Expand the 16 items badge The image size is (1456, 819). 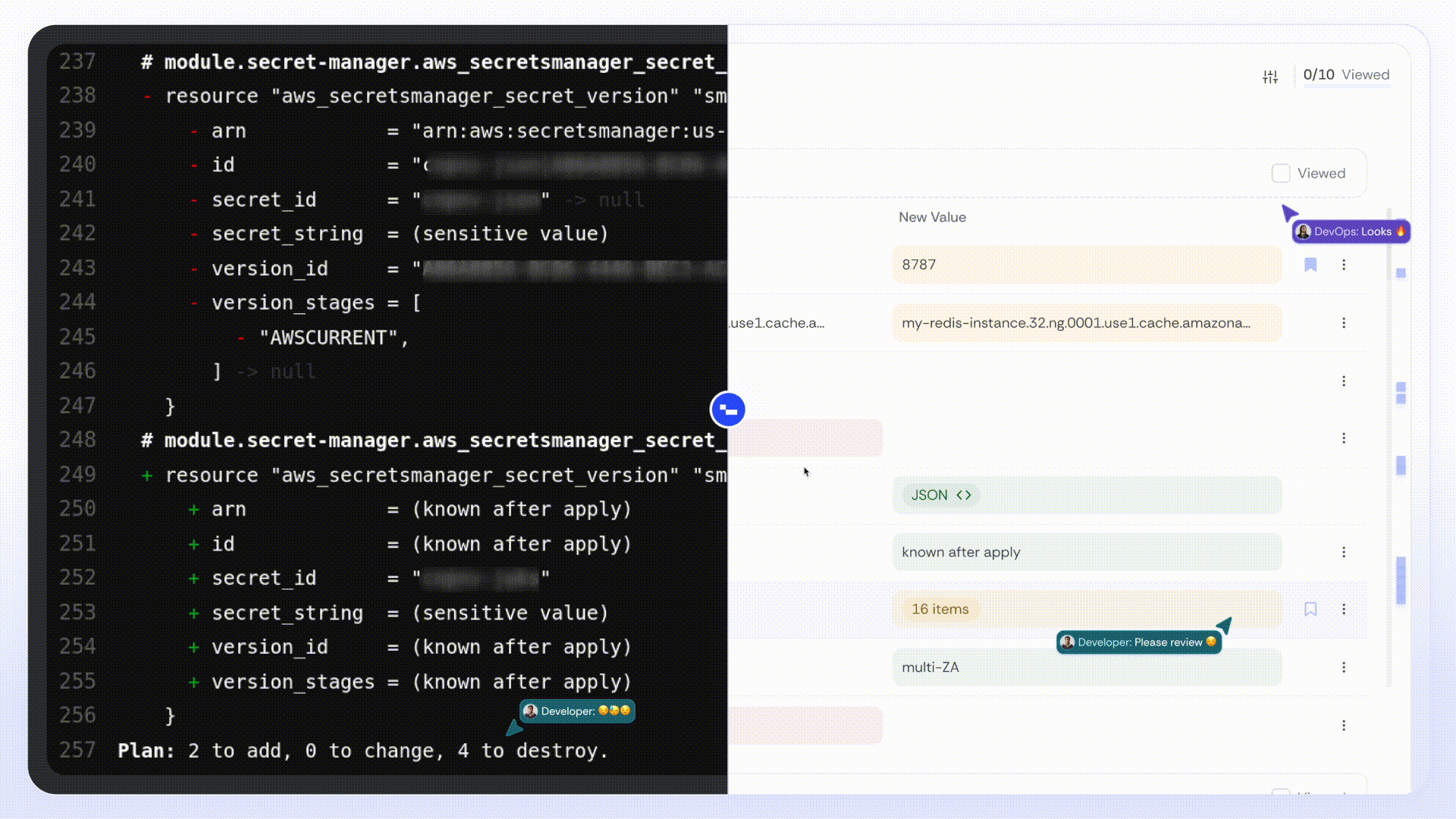940,609
